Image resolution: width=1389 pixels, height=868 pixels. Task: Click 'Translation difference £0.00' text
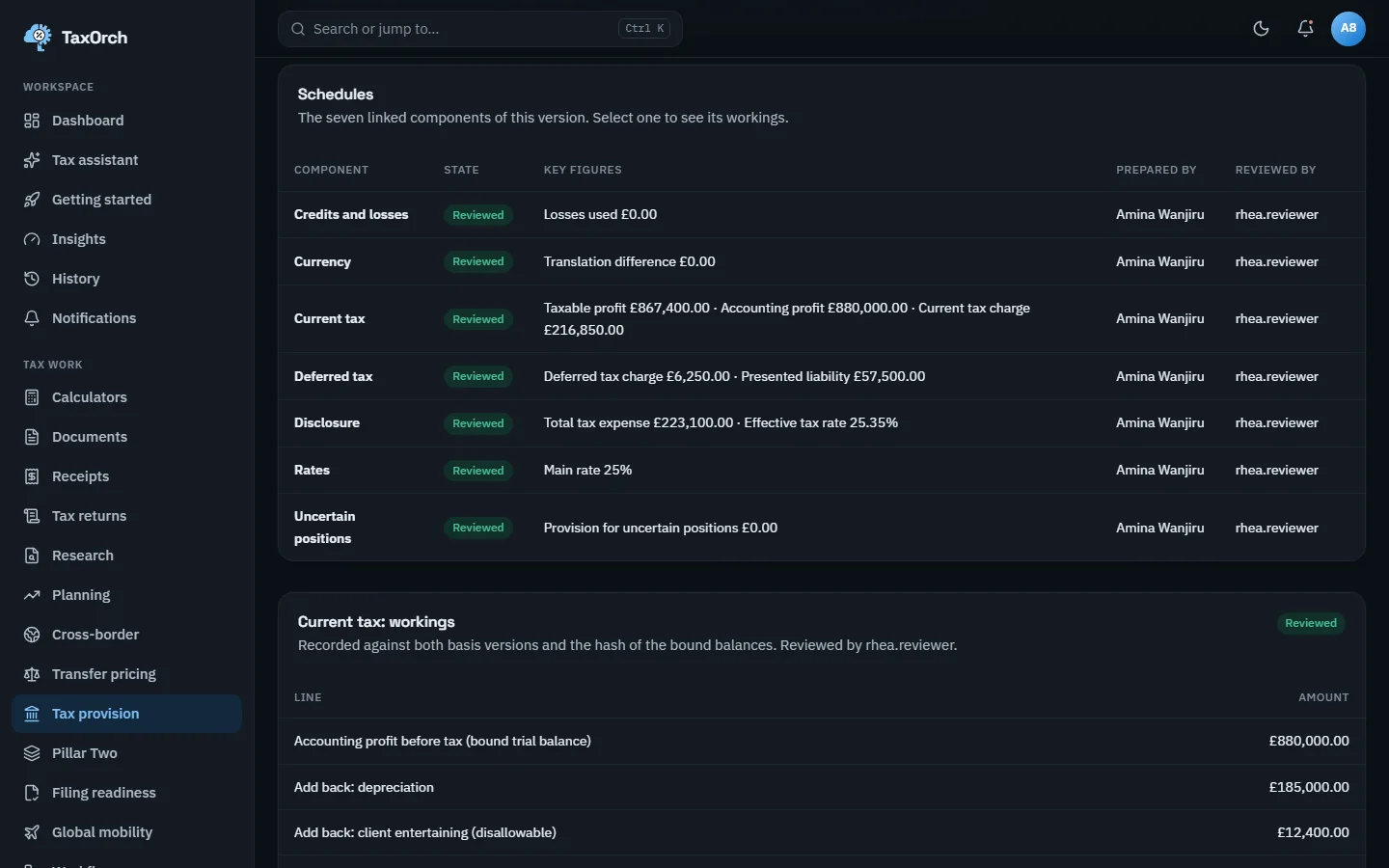pos(630,261)
